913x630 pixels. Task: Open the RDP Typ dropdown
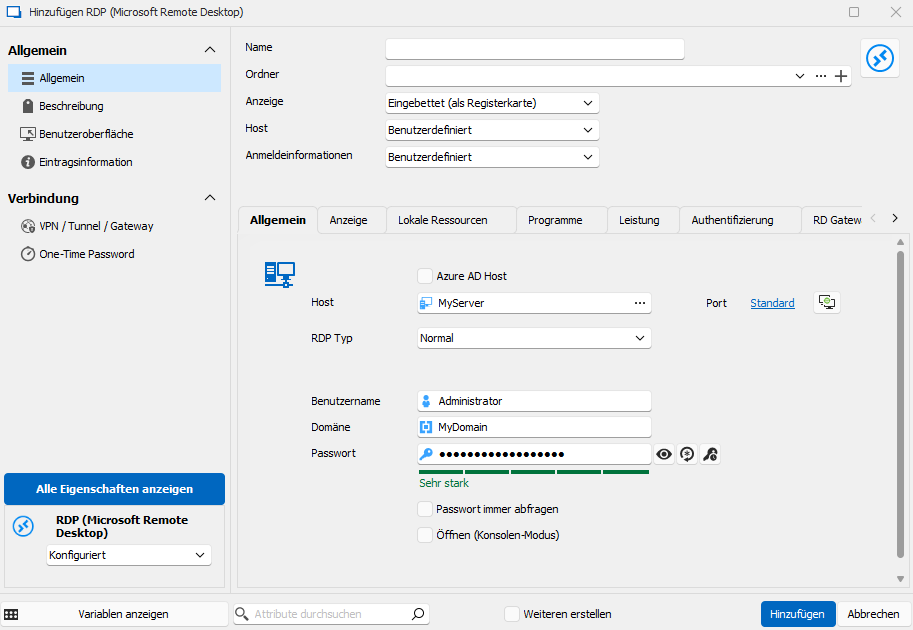pyautogui.click(x=534, y=338)
